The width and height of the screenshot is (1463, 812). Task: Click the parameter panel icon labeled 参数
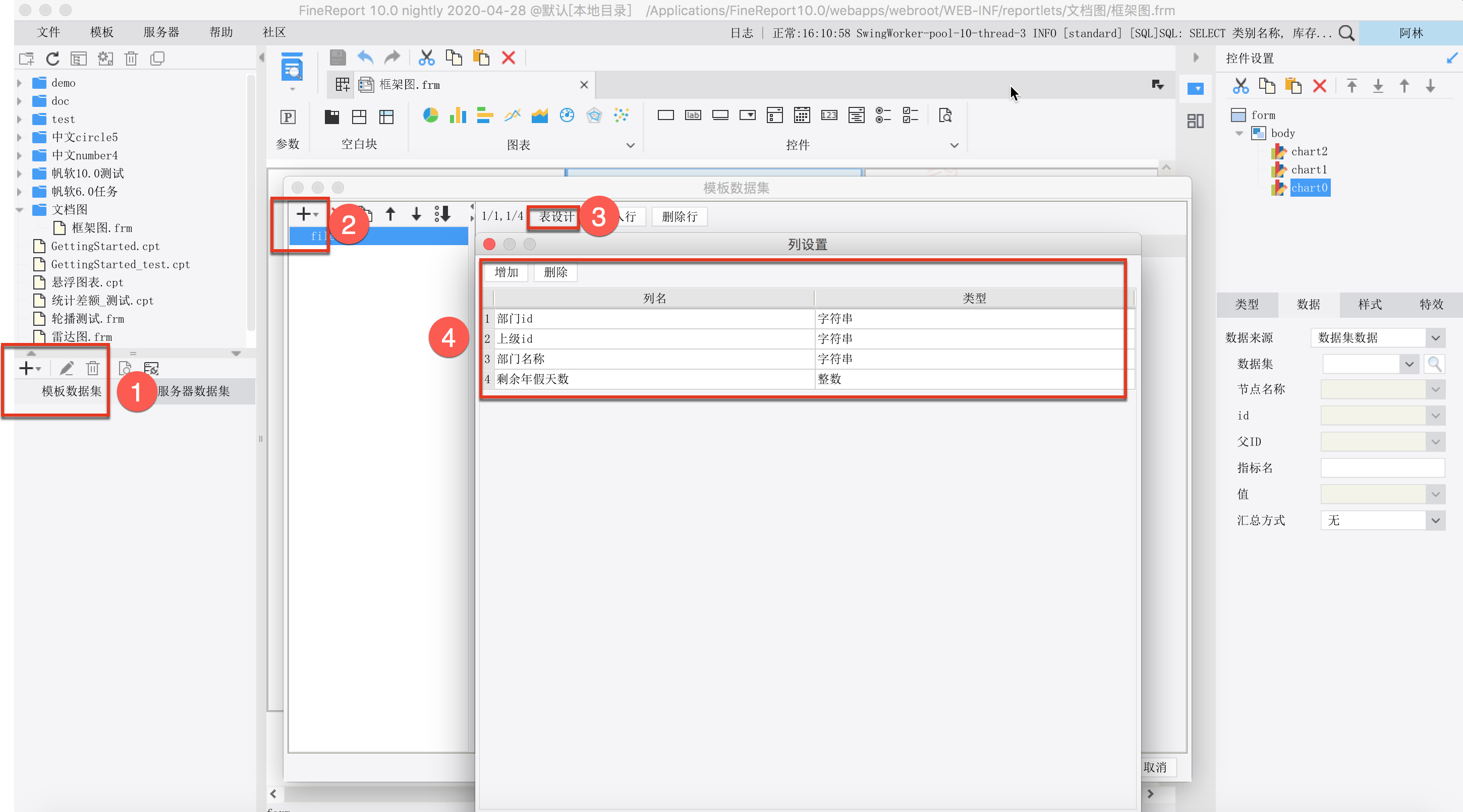click(288, 117)
